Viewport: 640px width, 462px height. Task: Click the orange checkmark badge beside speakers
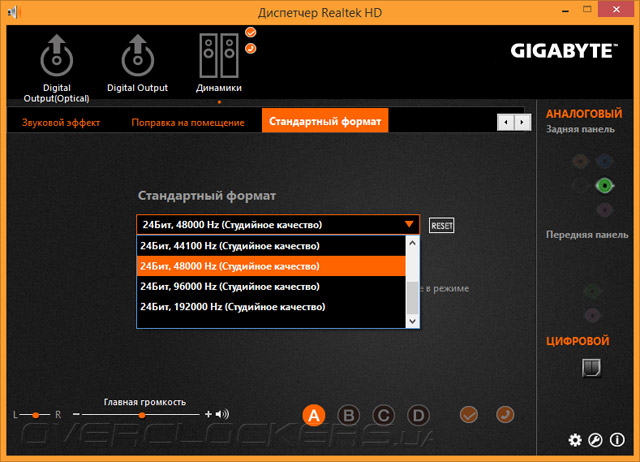[x=251, y=32]
